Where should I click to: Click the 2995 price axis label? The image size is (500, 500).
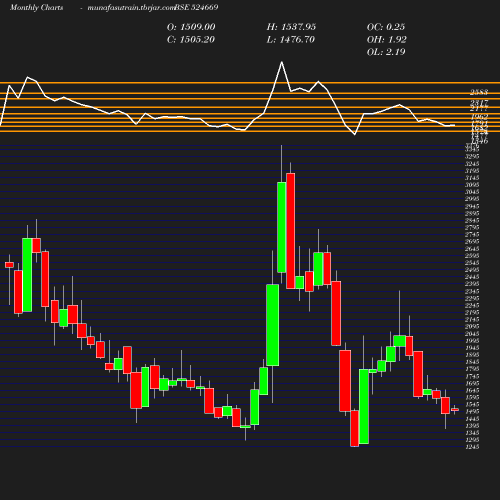coord(472,199)
